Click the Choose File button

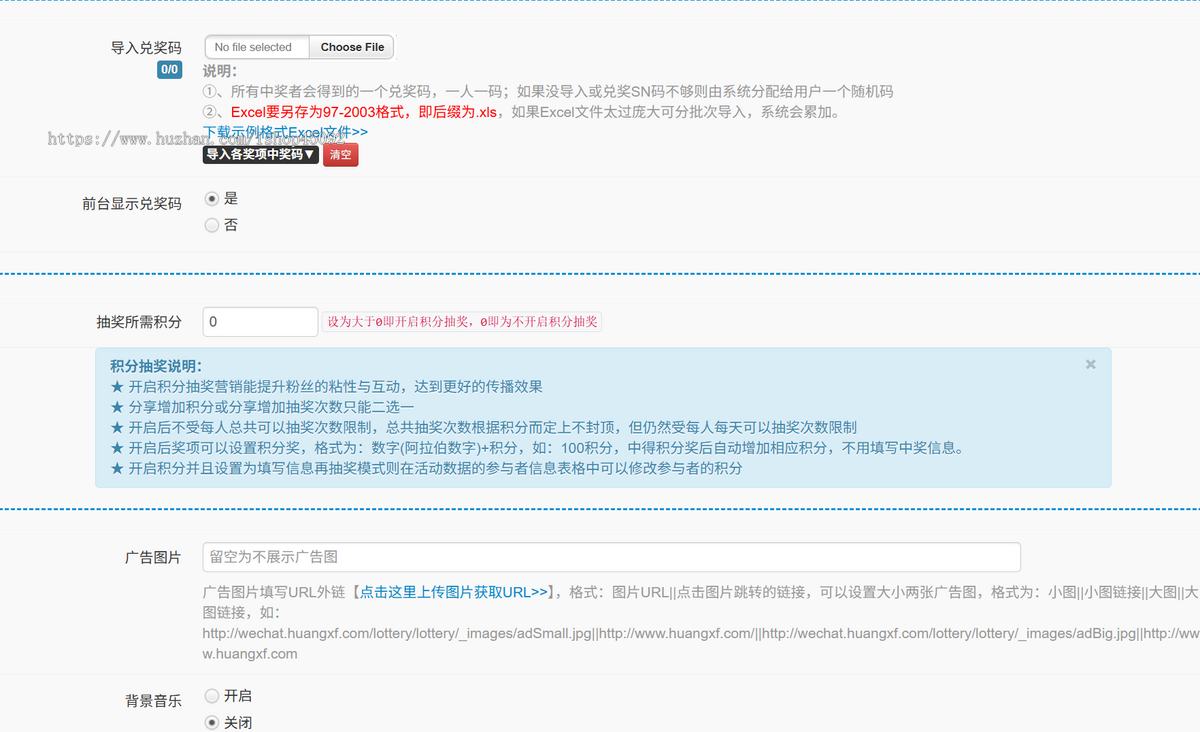click(x=352, y=47)
